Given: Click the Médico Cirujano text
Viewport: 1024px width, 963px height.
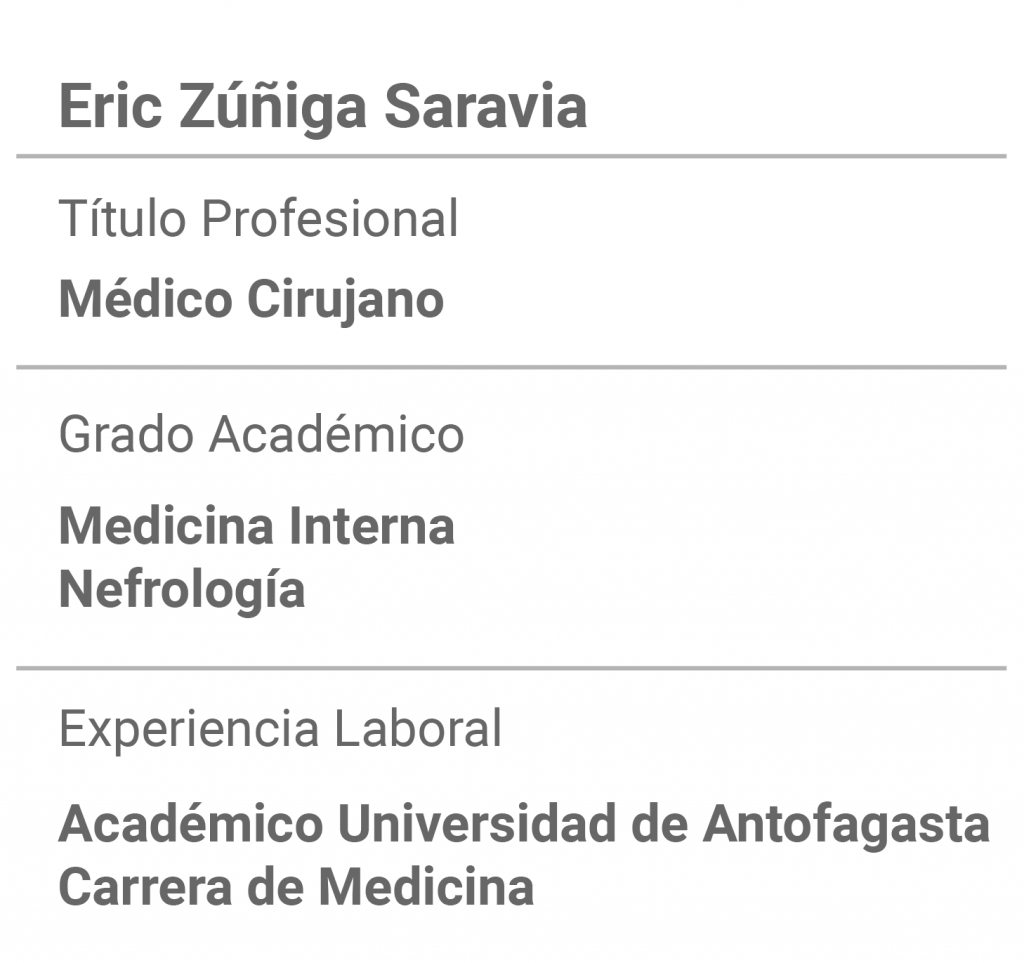Looking at the screenshot, I should (x=251, y=300).
